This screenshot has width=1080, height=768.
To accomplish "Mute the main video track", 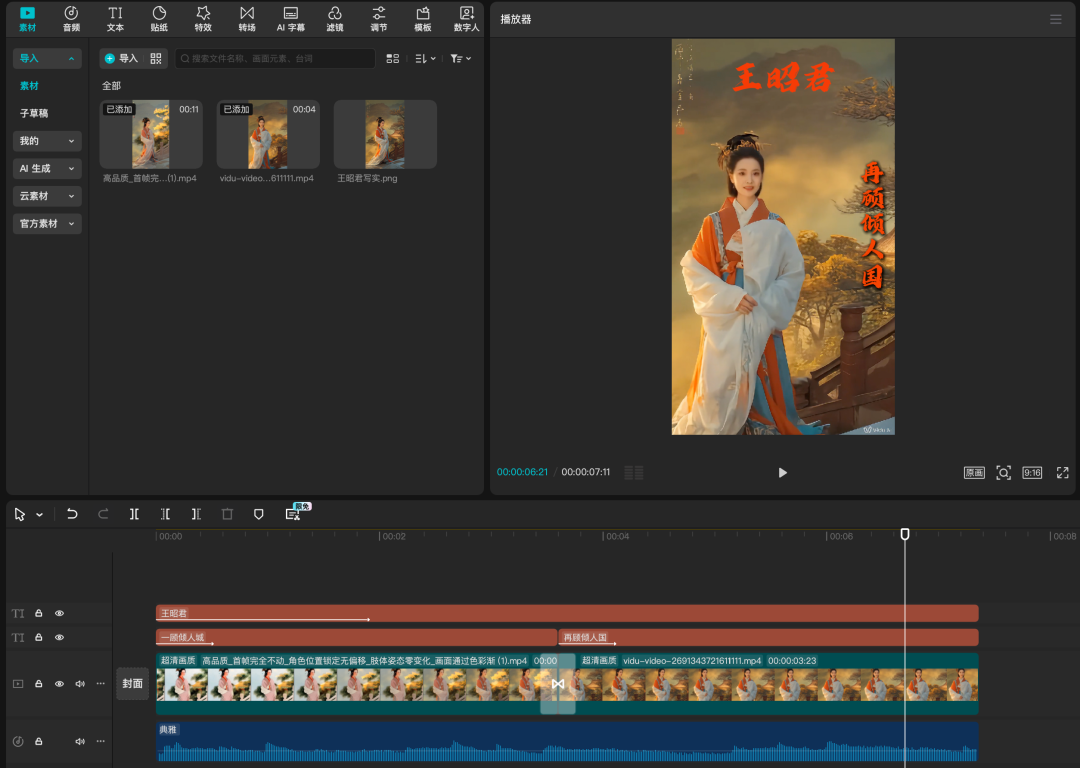I will [80, 684].
